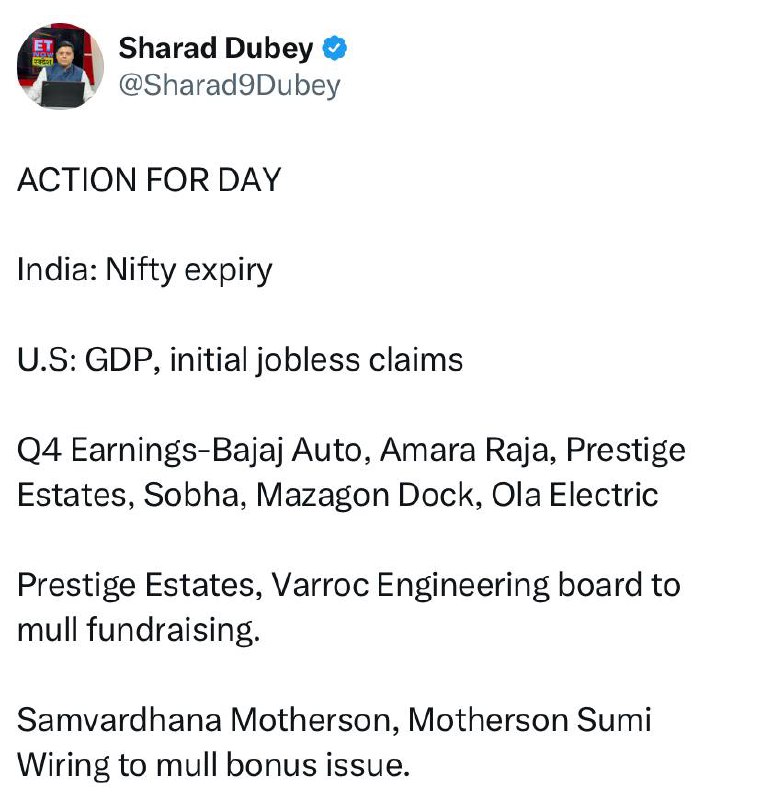761x800 pixels.
Task: Click the blue verified badge
Action: (335, 48)
